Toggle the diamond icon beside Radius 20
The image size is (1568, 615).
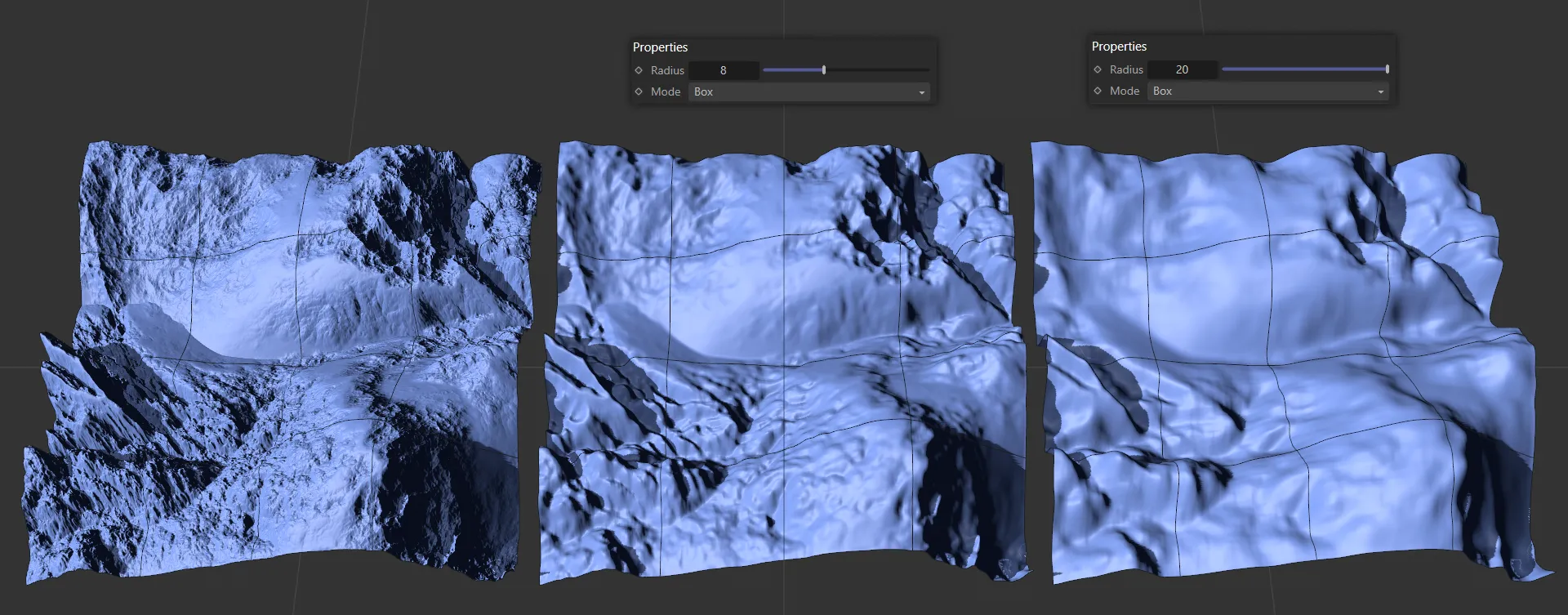[x=1098, y=69]
